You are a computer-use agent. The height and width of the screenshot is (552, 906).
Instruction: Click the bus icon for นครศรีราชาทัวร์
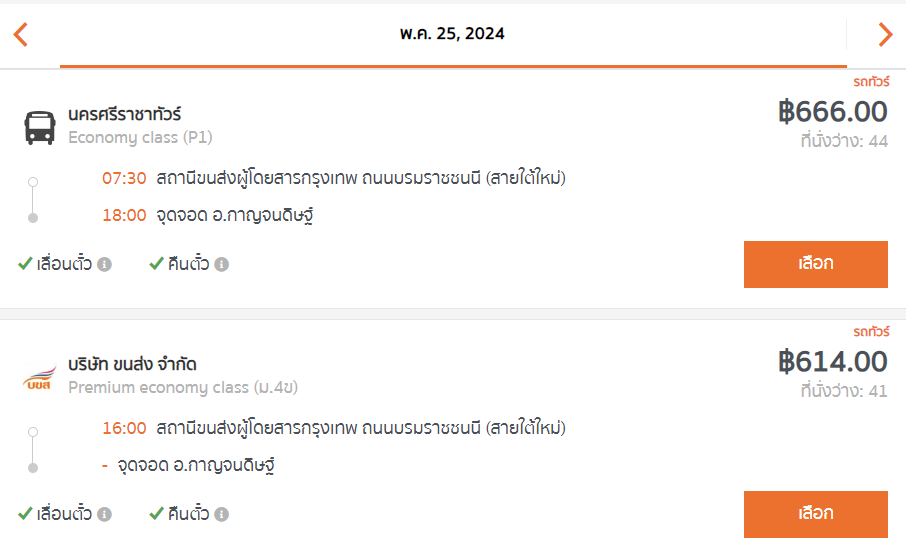coord(40,128)
